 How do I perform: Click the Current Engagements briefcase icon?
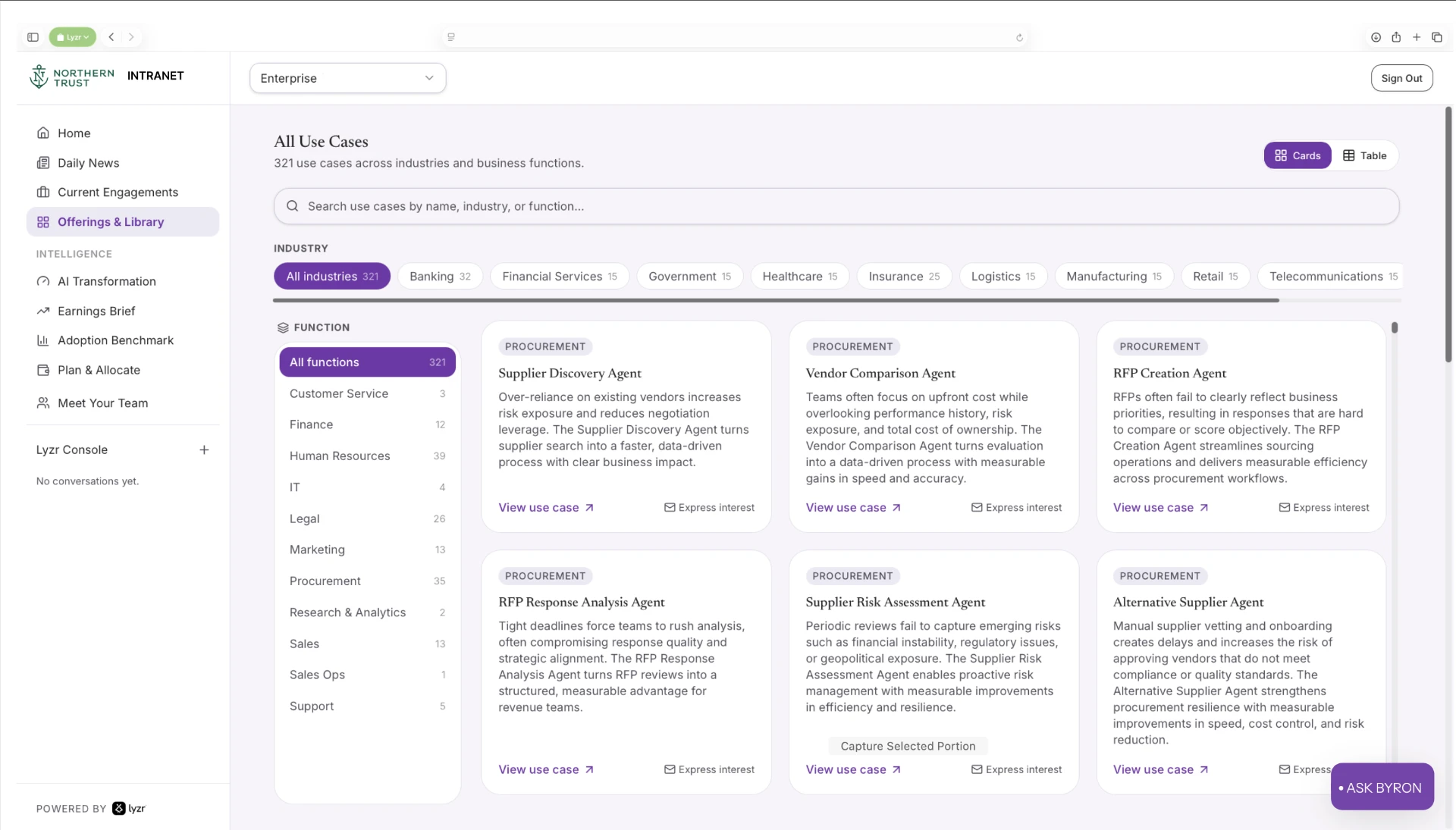tap(43, 193)
